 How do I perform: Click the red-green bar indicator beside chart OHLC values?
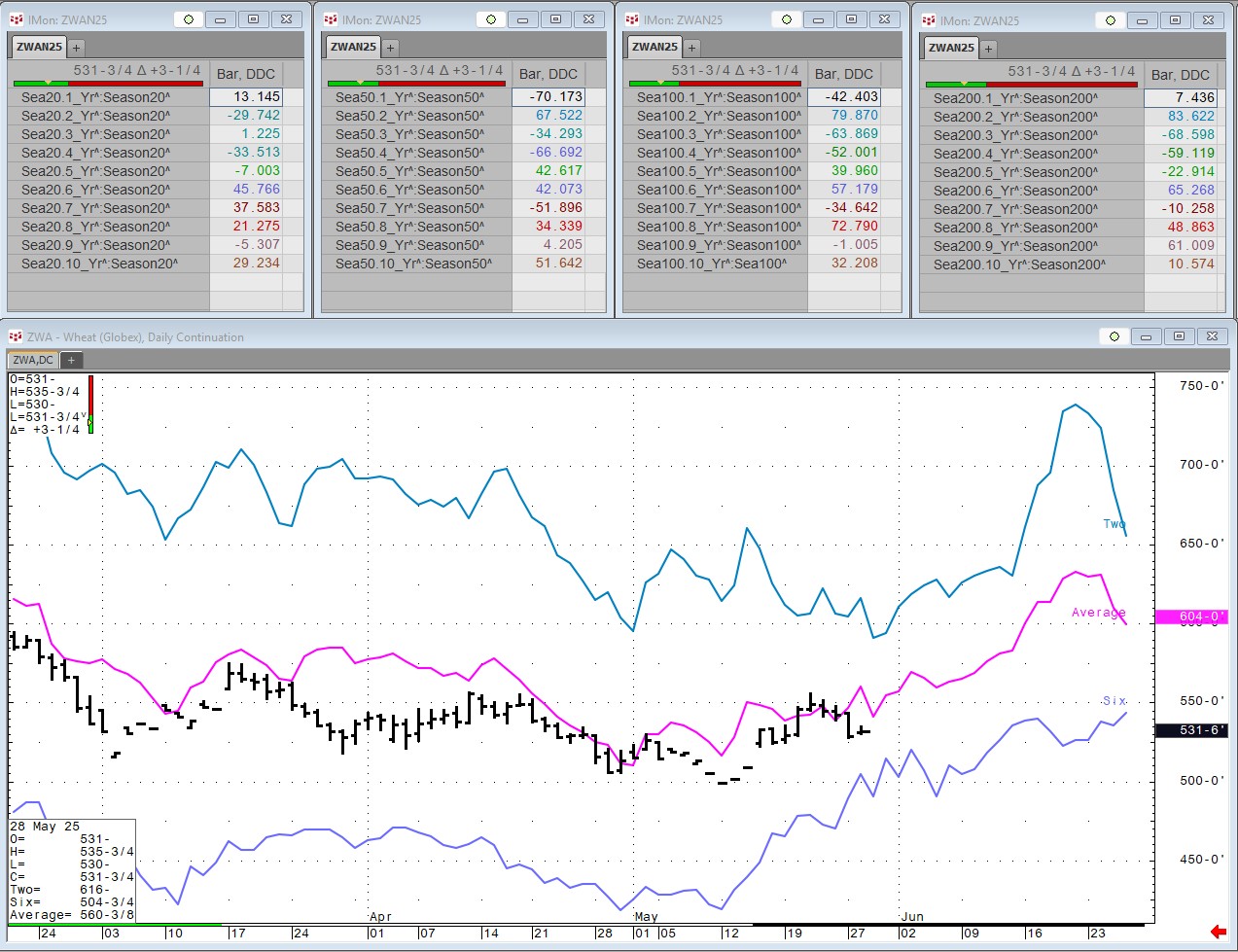click(x=90, y=403)
